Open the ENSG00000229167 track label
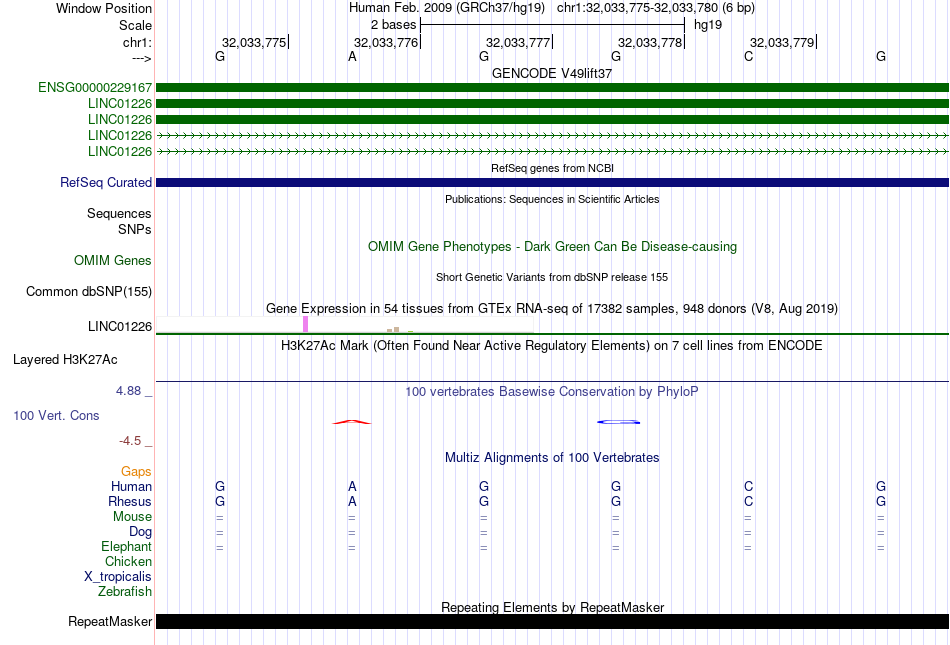 coord(95,87)
